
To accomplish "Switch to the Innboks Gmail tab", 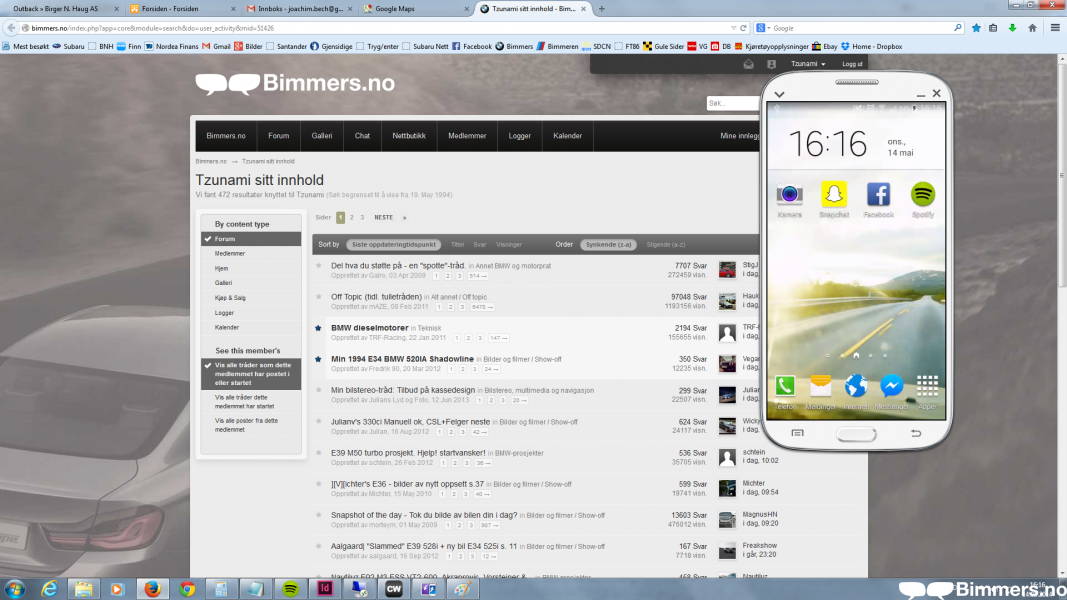I will pyautogui.click(x=299, y=9).
